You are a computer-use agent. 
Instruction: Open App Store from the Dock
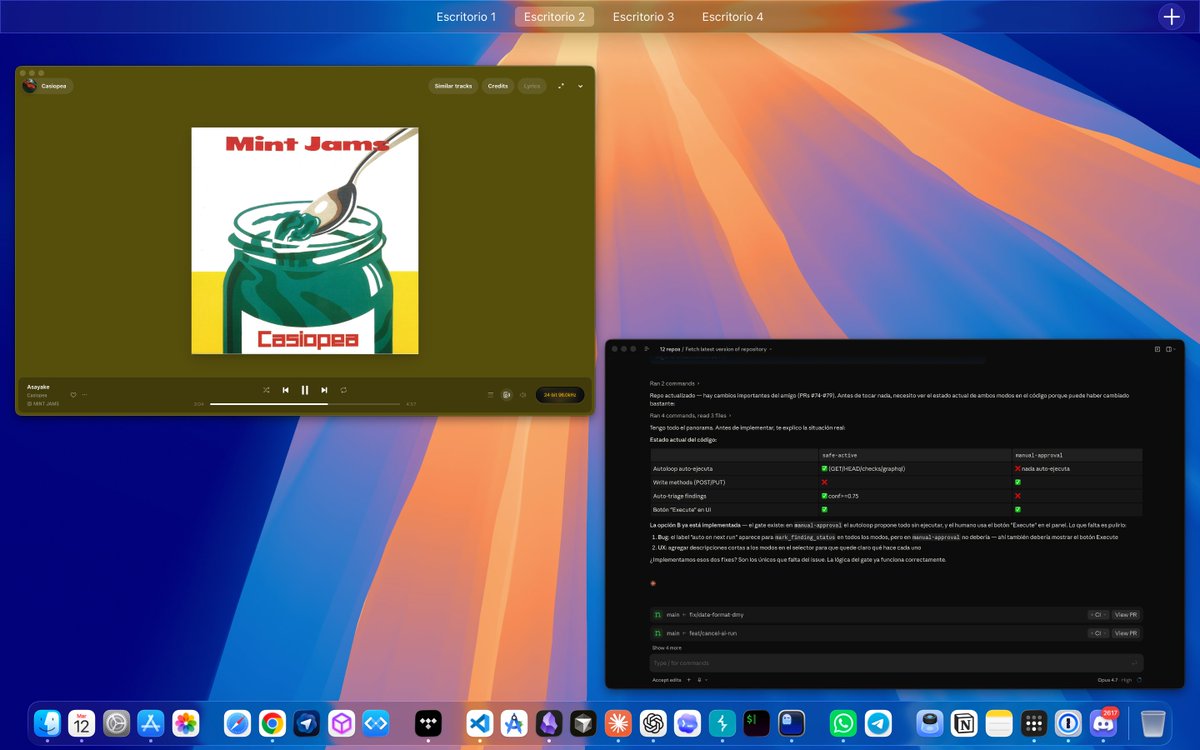pos(151,723)
